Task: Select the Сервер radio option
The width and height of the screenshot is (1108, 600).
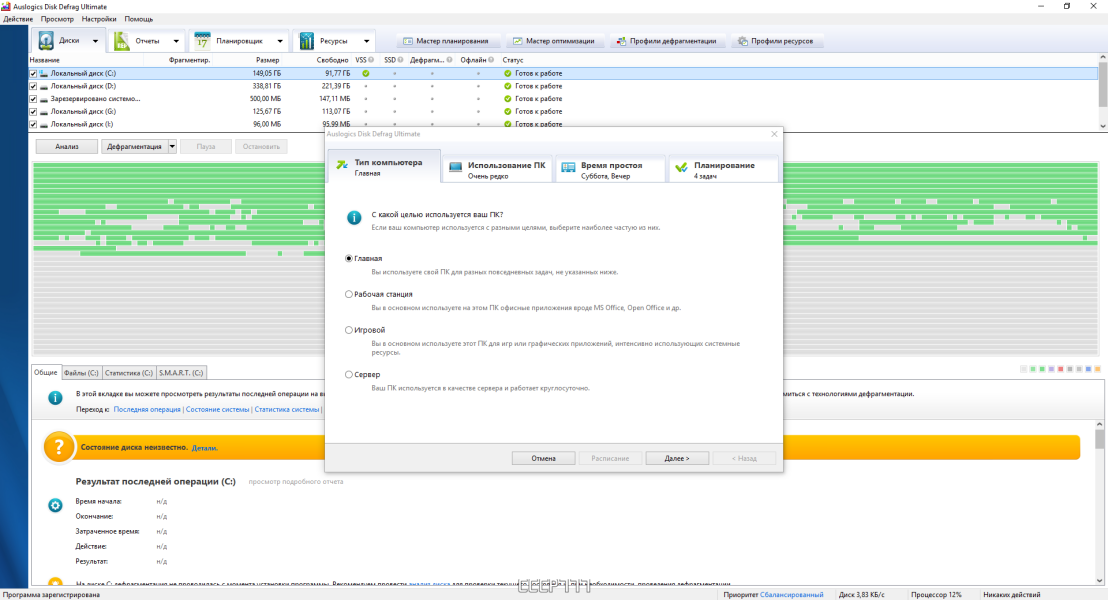Action: [348, 375]
